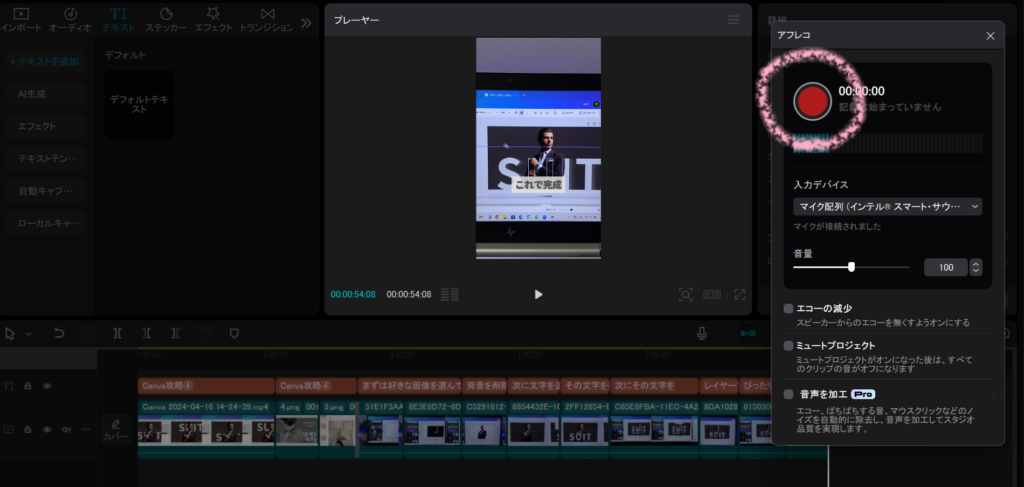Select the 3.png clip
Screen dimensions: 1024x487
click(338, 429)
